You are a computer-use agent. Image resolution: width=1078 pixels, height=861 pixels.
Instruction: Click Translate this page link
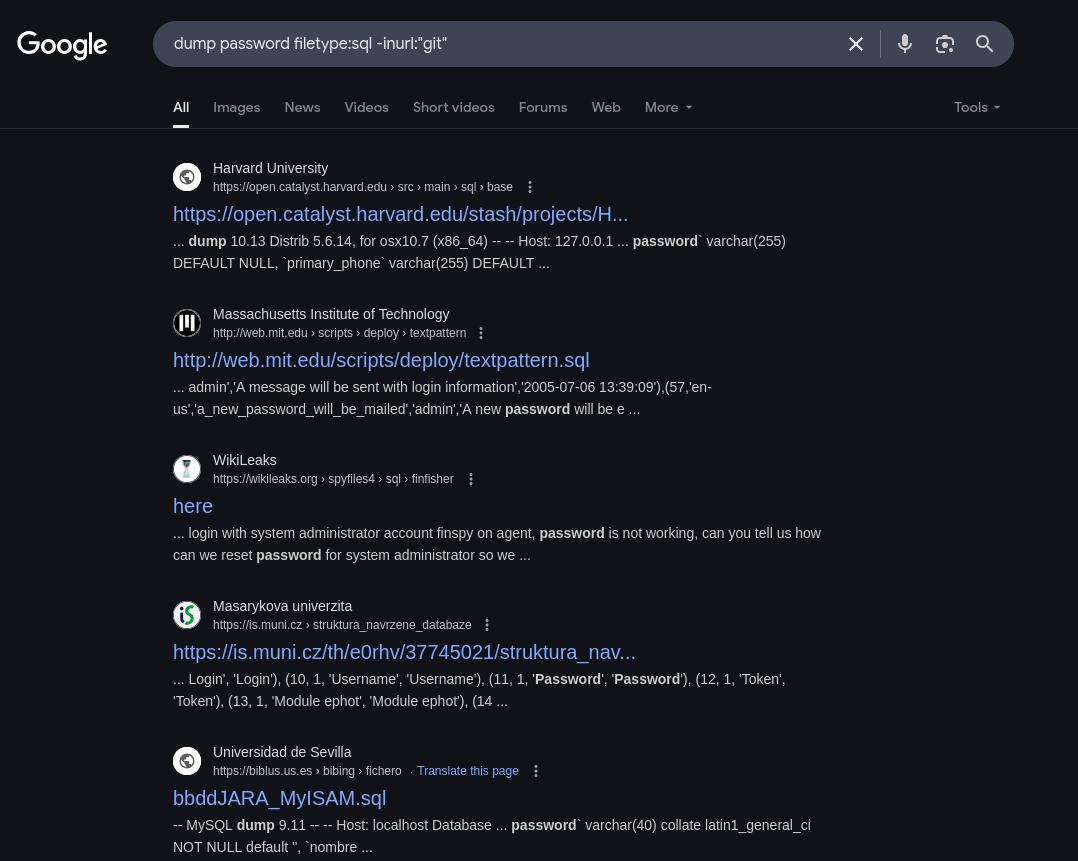tap(468, 771)
